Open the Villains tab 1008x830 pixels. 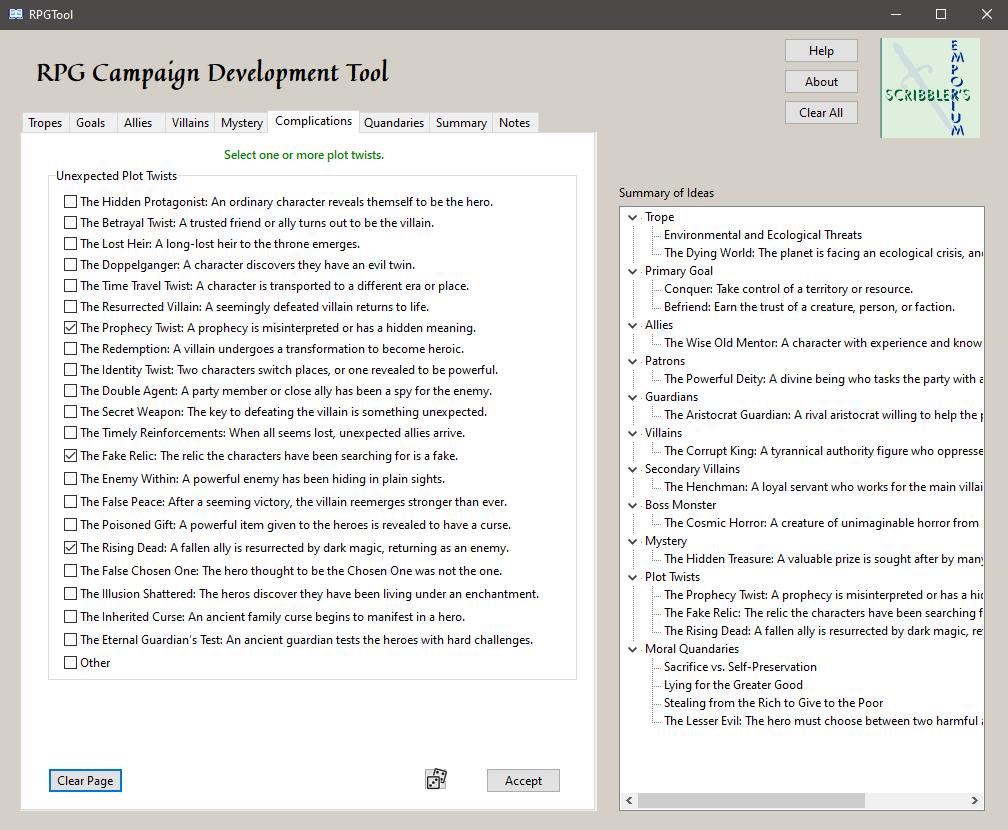[189, 123]
